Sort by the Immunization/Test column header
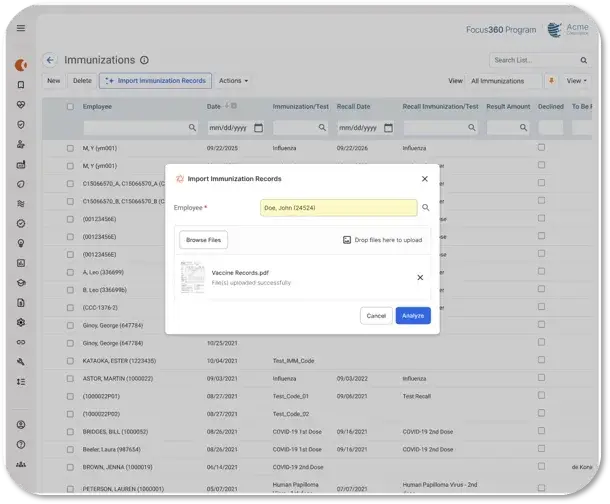This screenshot has height=504, width=610. [x=300, y=107]
